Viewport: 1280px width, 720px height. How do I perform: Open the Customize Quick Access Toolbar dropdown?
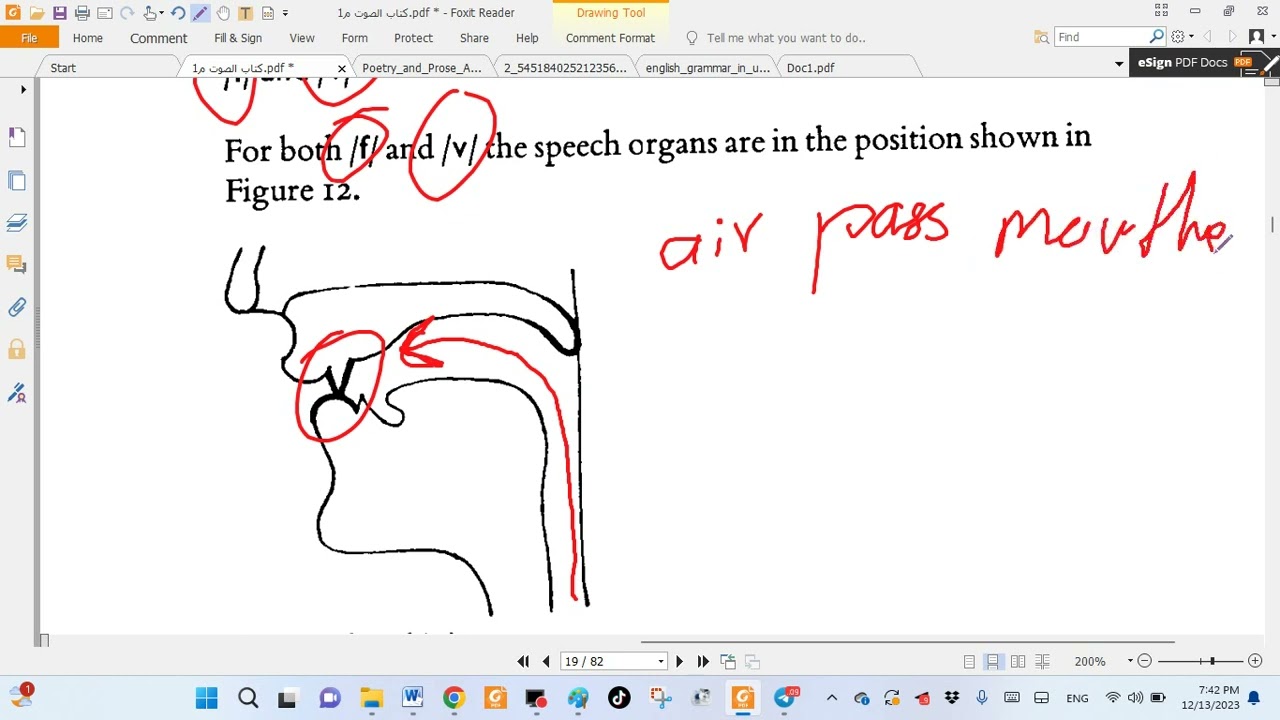point(285,13)
